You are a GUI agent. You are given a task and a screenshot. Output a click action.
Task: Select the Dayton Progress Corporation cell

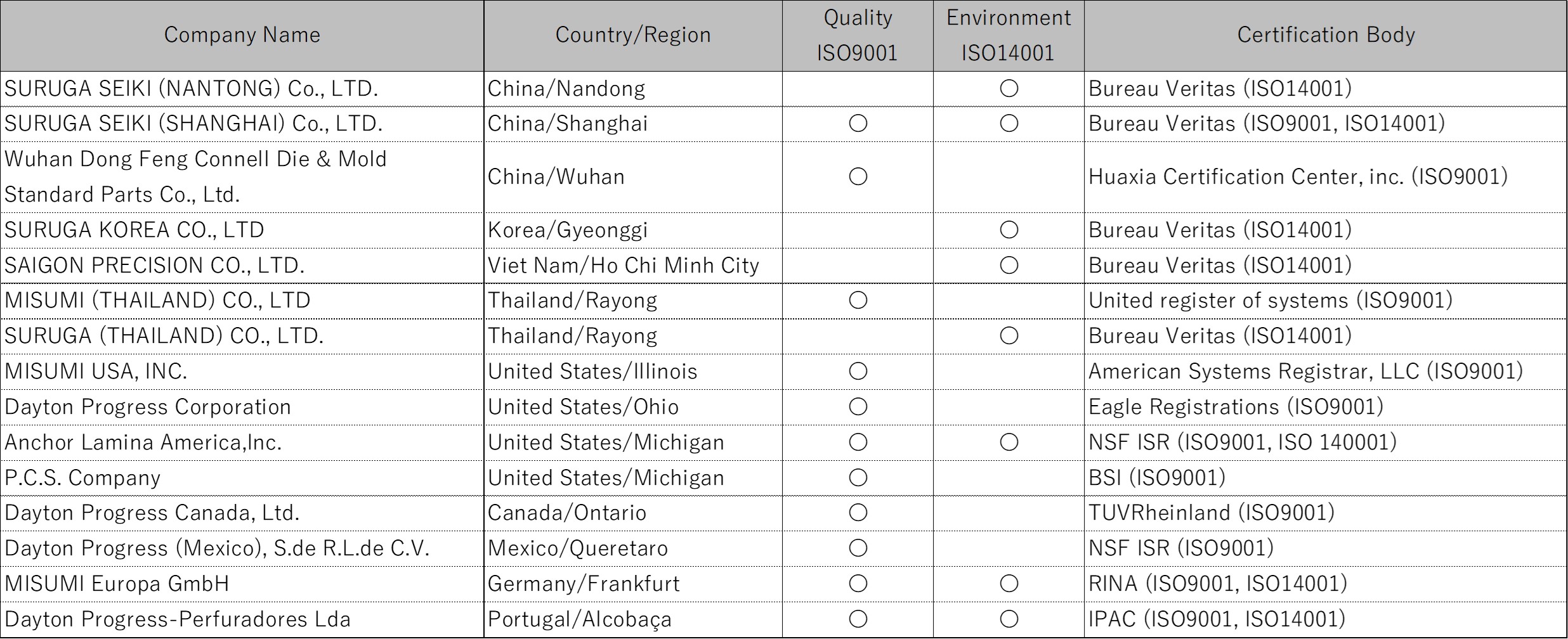tap(242, 407)
